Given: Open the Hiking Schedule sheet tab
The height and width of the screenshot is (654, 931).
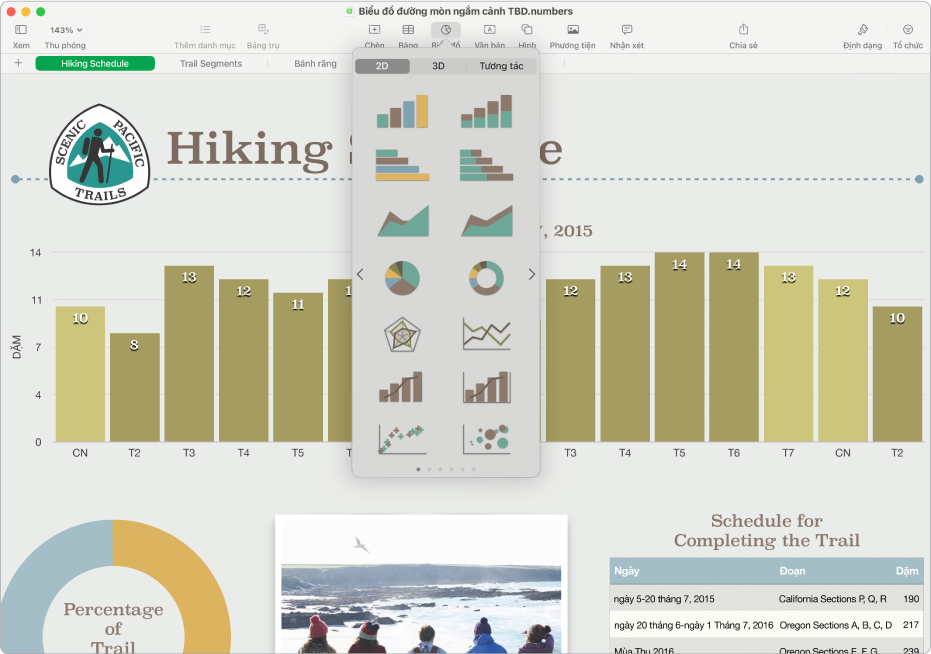Looking at the screenshot, I should point(95,63).
